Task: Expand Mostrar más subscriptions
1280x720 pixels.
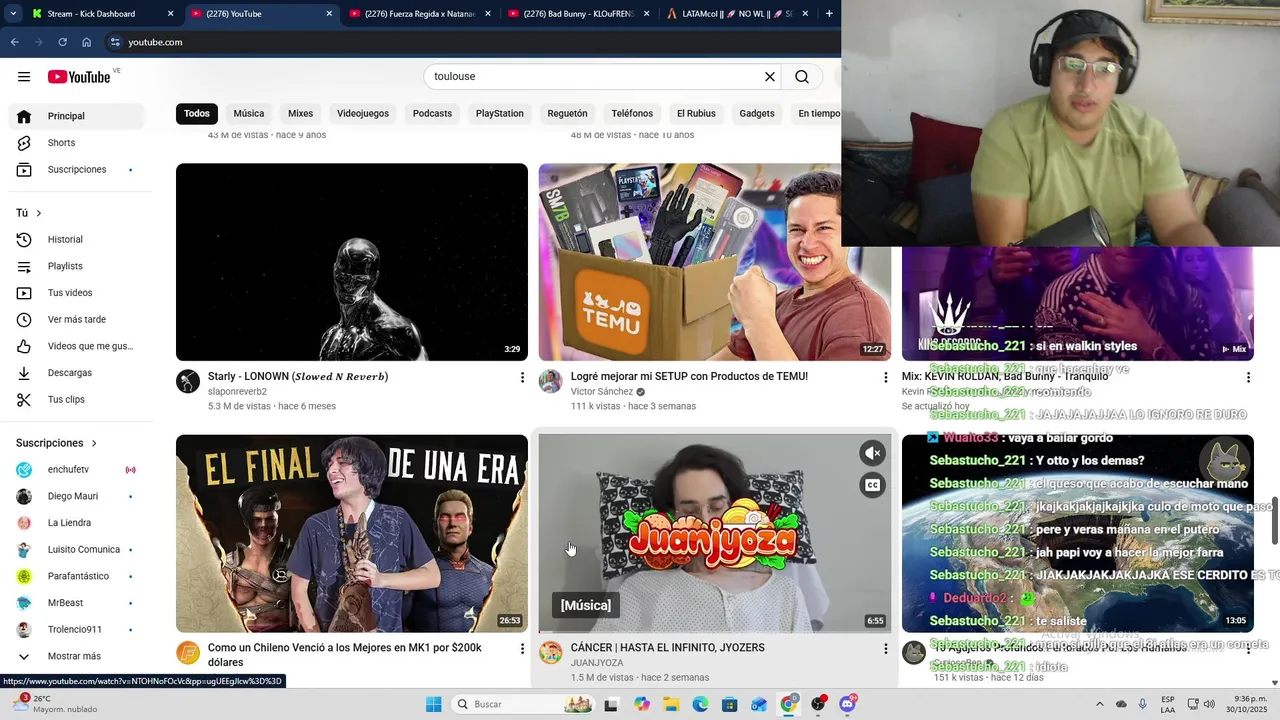Action: click(x=75, y=657)
